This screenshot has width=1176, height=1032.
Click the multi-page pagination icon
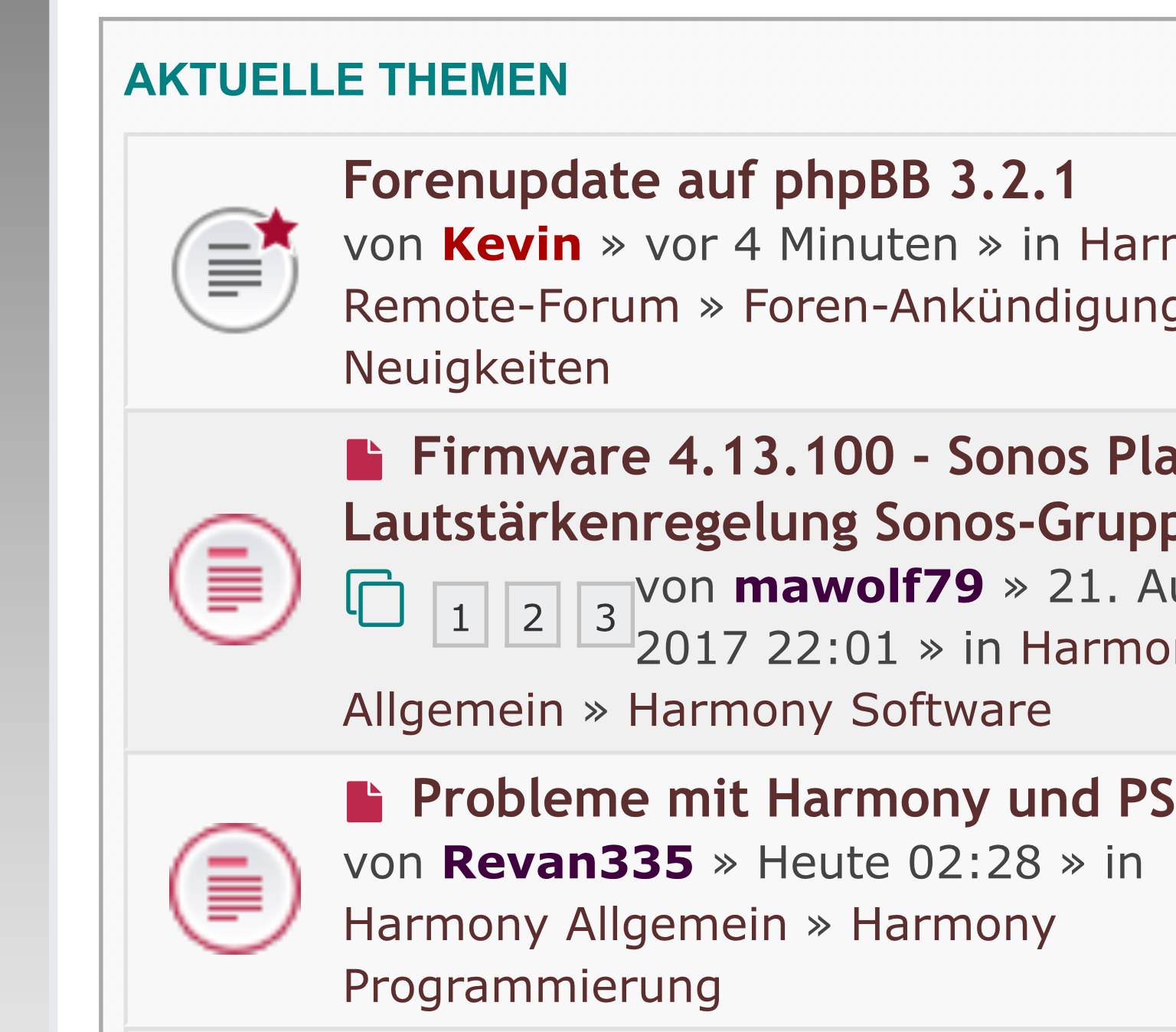[x=375, y=598]
